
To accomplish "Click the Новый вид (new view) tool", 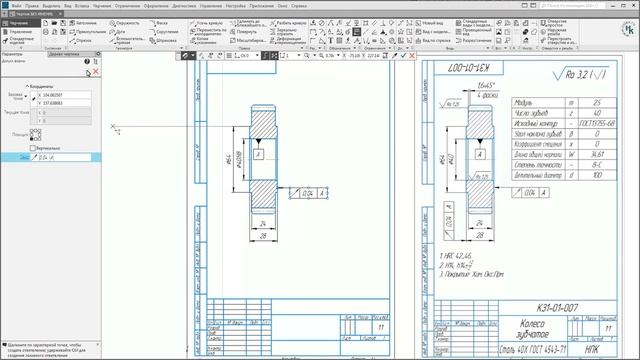I will tap(429, 23).
